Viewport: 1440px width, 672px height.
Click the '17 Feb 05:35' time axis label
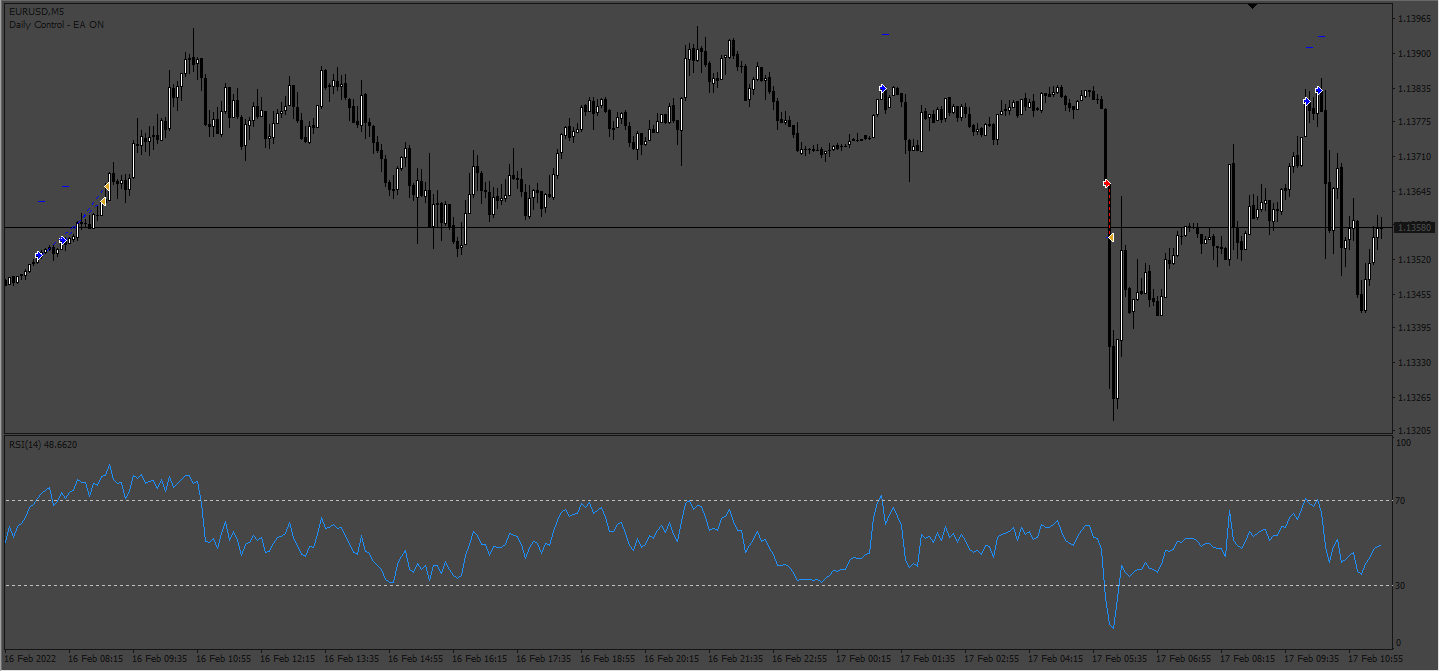(1119, 659)
